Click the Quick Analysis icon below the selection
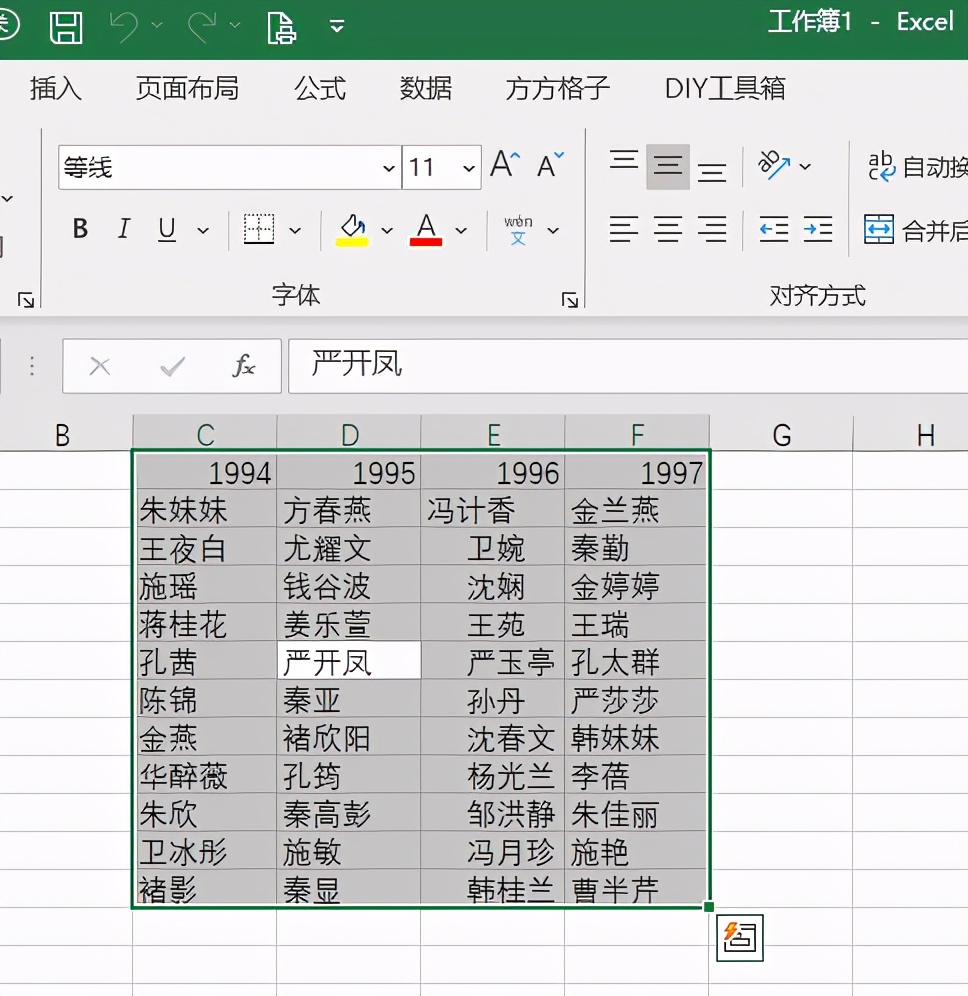Viewport: 968px width, 996px height. click(x=739, y=938)
